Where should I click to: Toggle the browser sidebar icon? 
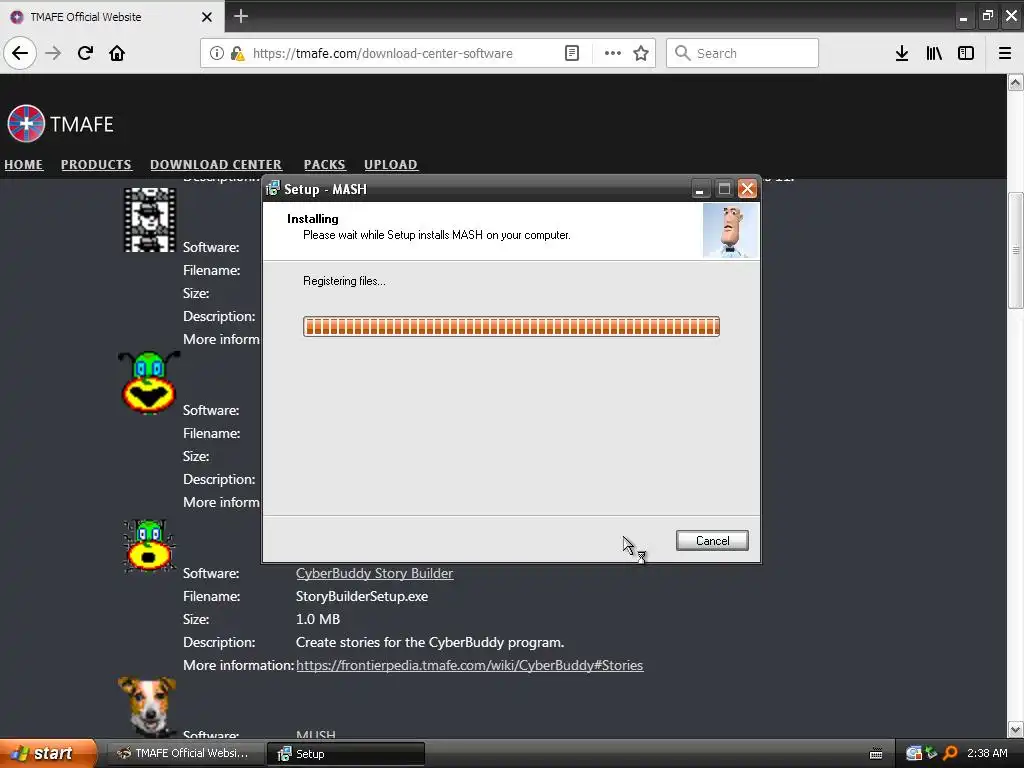pos(966,53)
